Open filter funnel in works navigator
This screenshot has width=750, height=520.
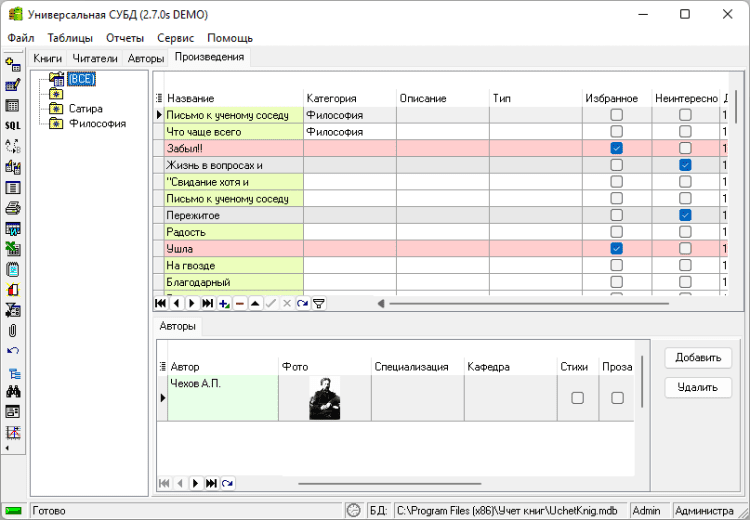pos(319,303)
